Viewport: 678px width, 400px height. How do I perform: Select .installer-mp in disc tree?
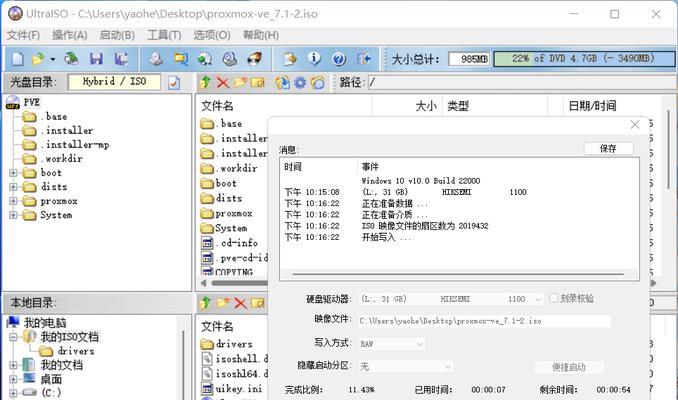(77, 145)
